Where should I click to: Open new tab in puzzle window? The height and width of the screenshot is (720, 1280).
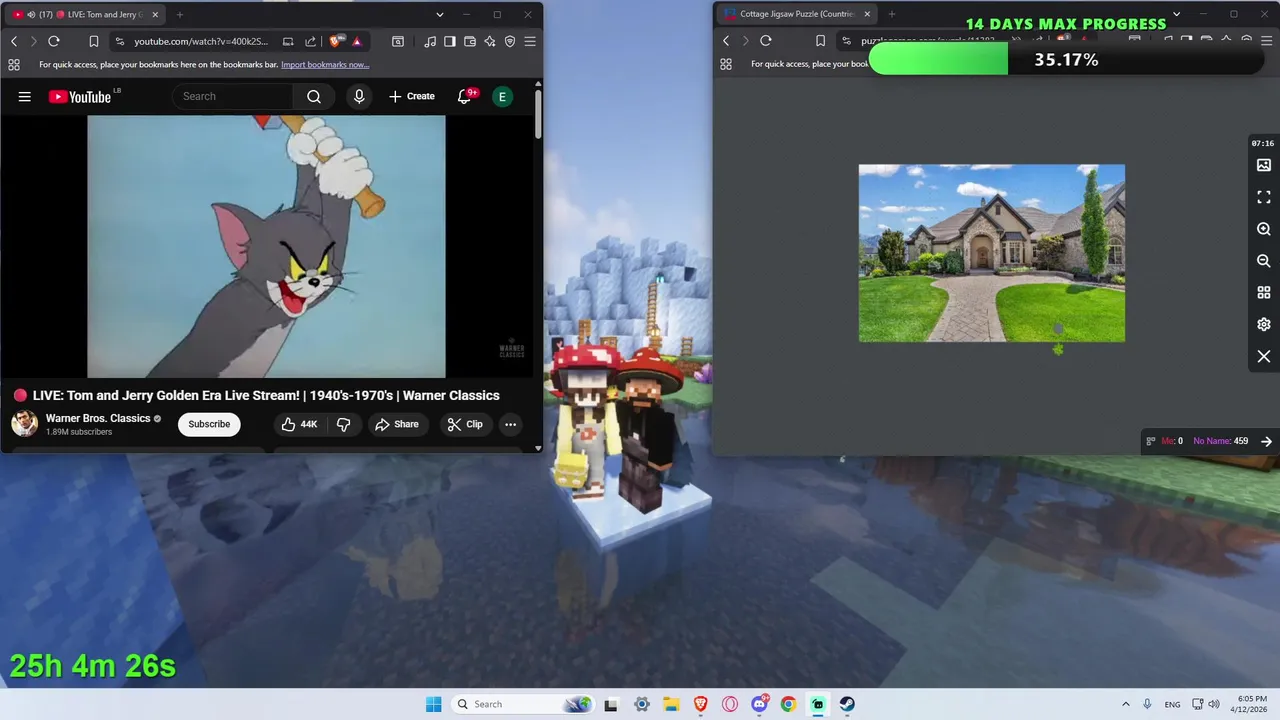(892, 15)
